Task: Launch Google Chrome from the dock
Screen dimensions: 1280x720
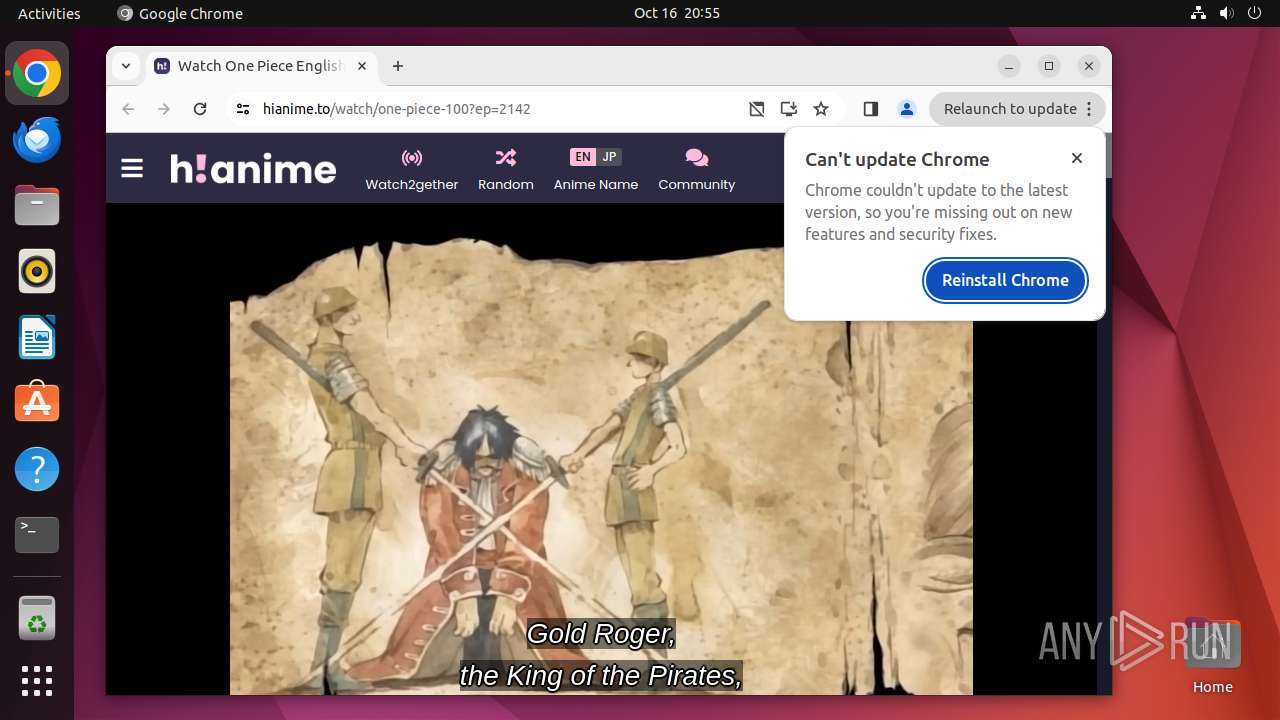Action: (37, 73)
